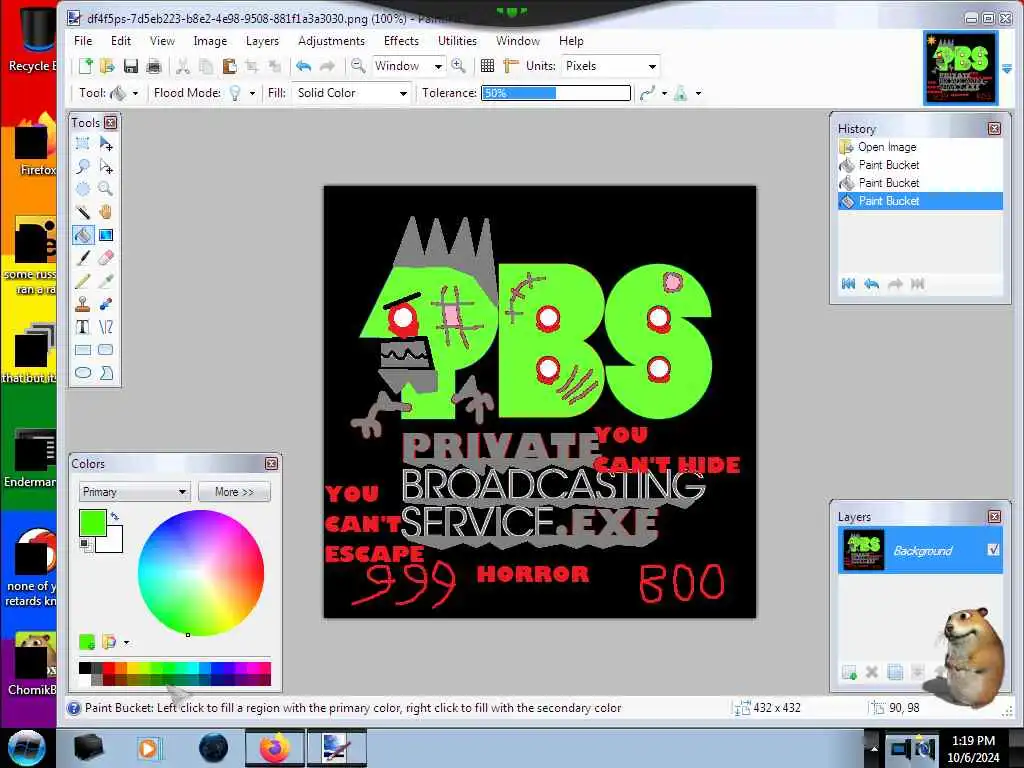Screen dimensions: 1024x768
Task: Select the Color Picker eyedropper tool
Action: tap(106, 281)
